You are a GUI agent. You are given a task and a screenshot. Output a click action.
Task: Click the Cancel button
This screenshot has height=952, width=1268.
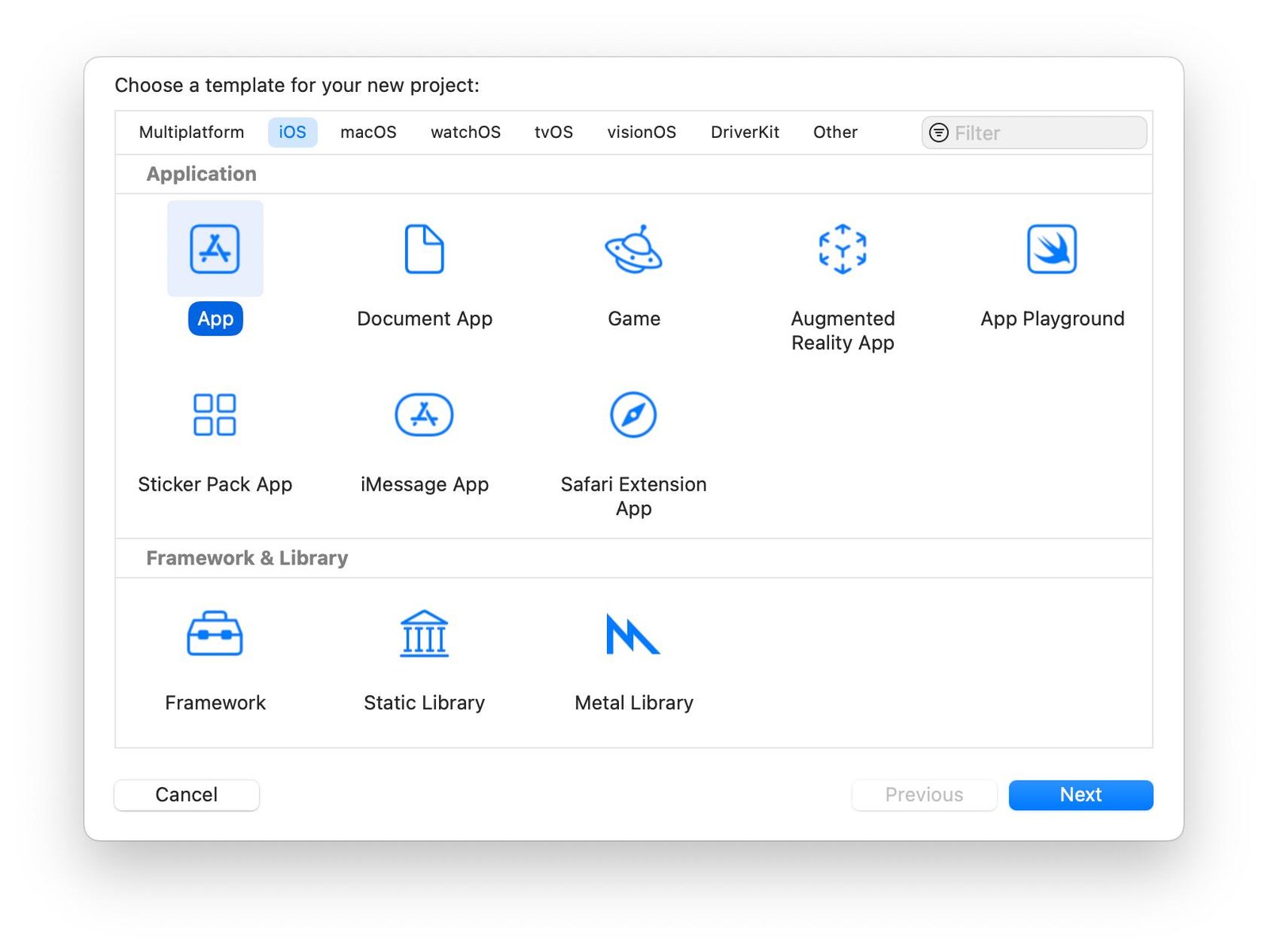[x=187, y=795]
